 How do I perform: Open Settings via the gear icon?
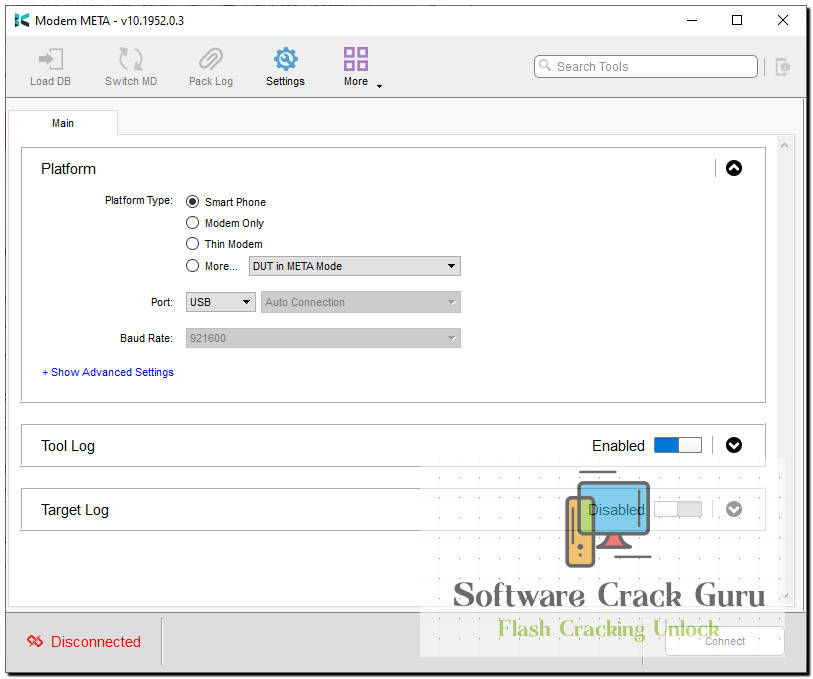[285, 59]
